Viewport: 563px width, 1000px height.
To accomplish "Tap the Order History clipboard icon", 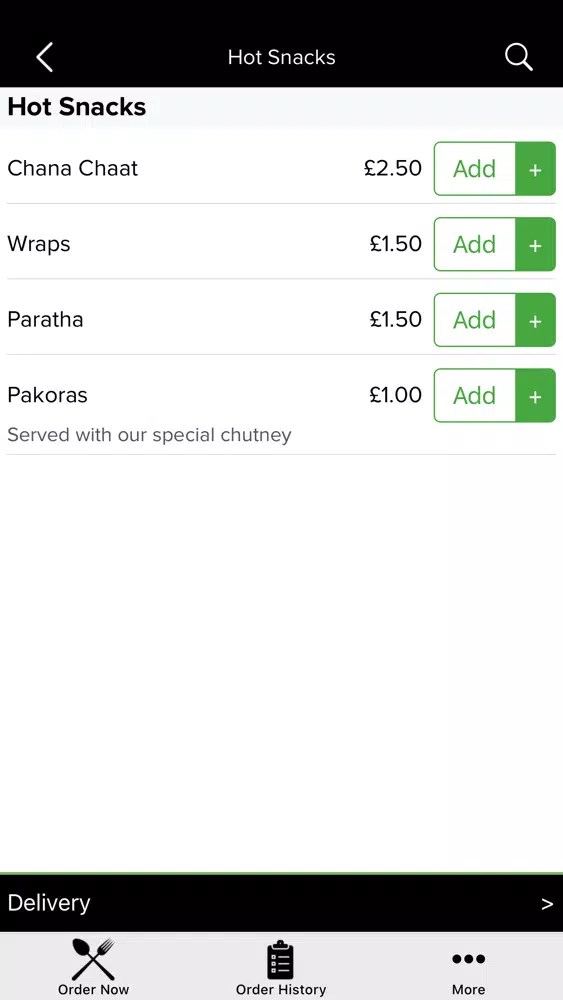I will tap(280, 960).
